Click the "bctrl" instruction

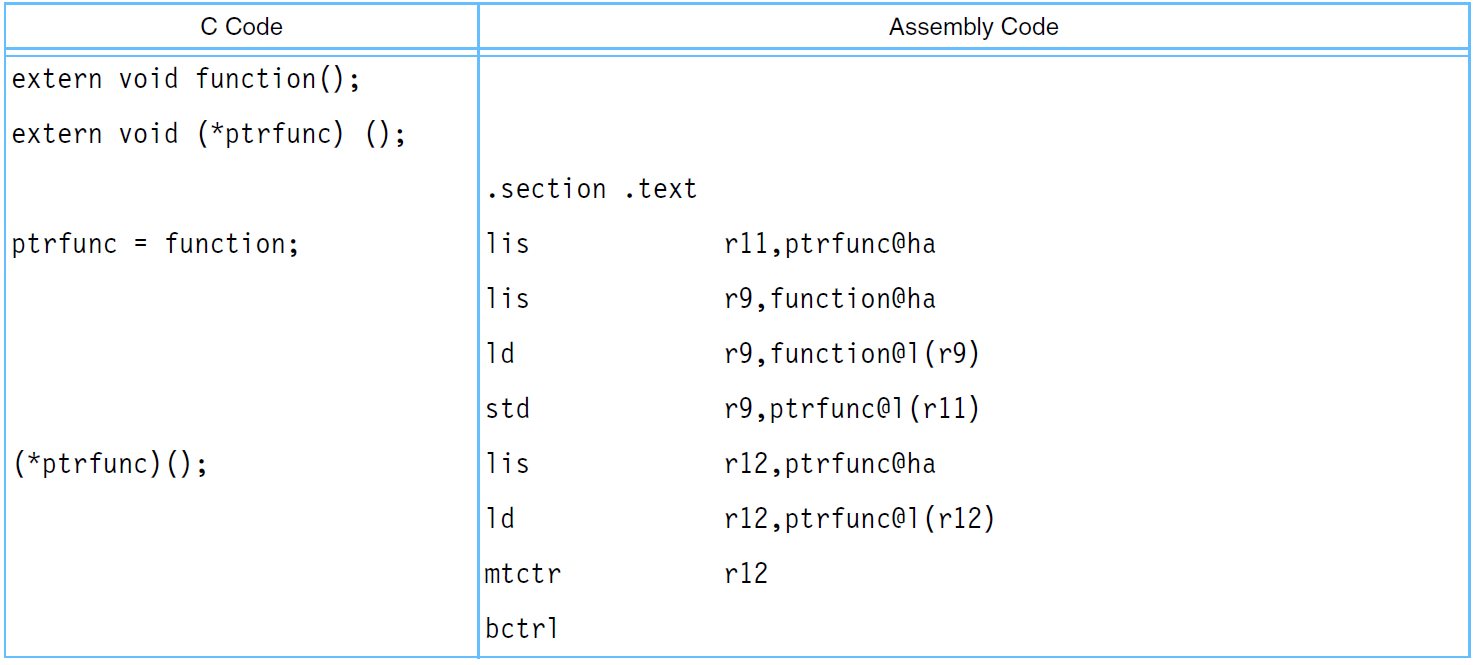click(522, 629)
